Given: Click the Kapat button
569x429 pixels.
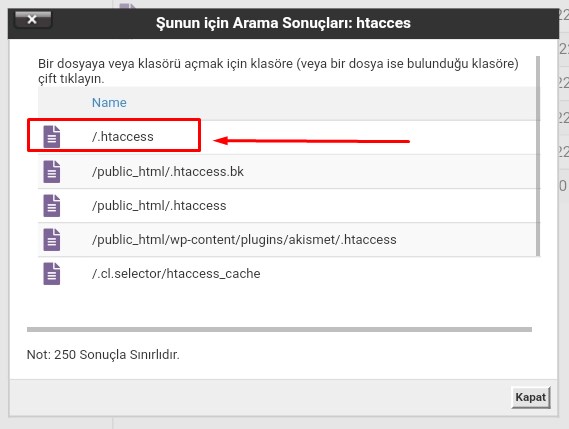Looking at the screenshot, I should [x=531, y=397].
